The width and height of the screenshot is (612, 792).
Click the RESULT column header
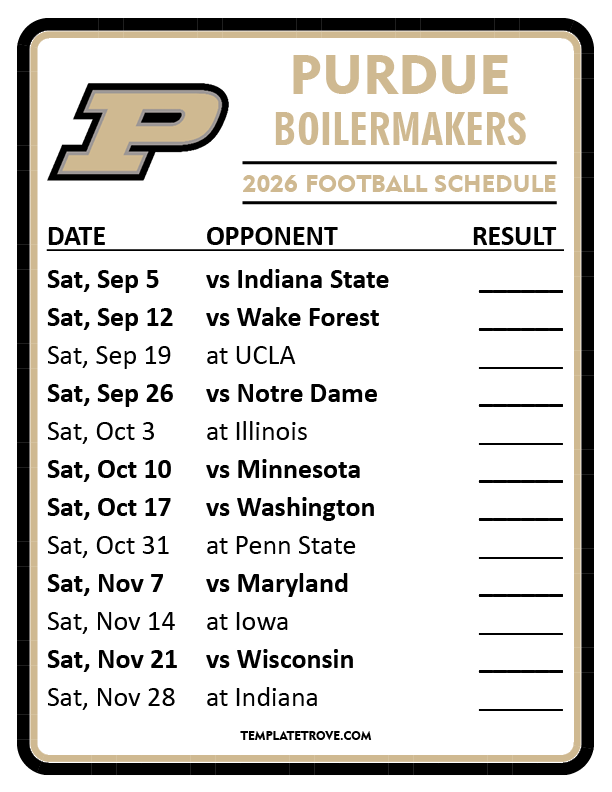[514, 236]
